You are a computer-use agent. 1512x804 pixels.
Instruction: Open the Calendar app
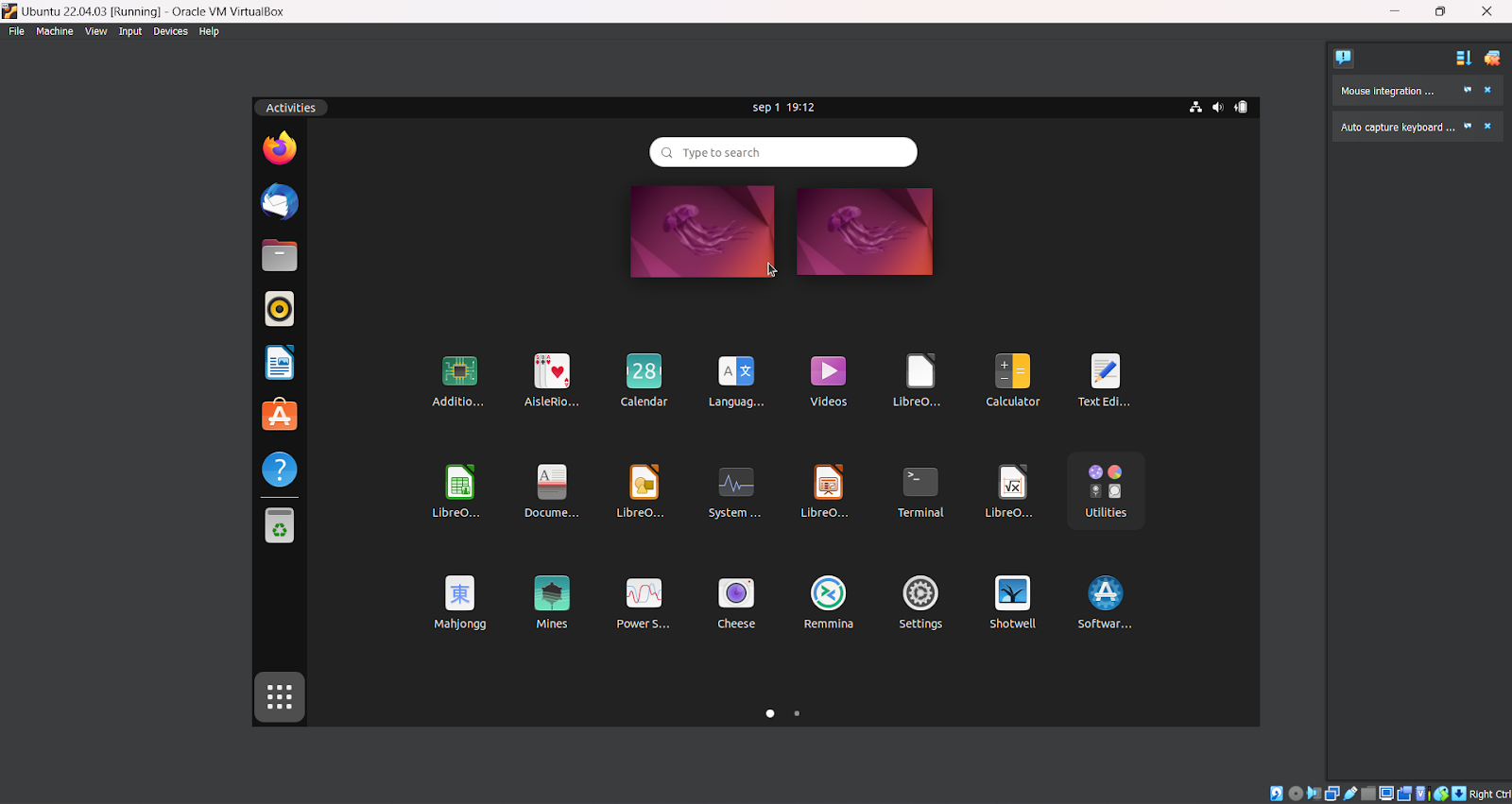pyautogui.click(x=644, y=380)
